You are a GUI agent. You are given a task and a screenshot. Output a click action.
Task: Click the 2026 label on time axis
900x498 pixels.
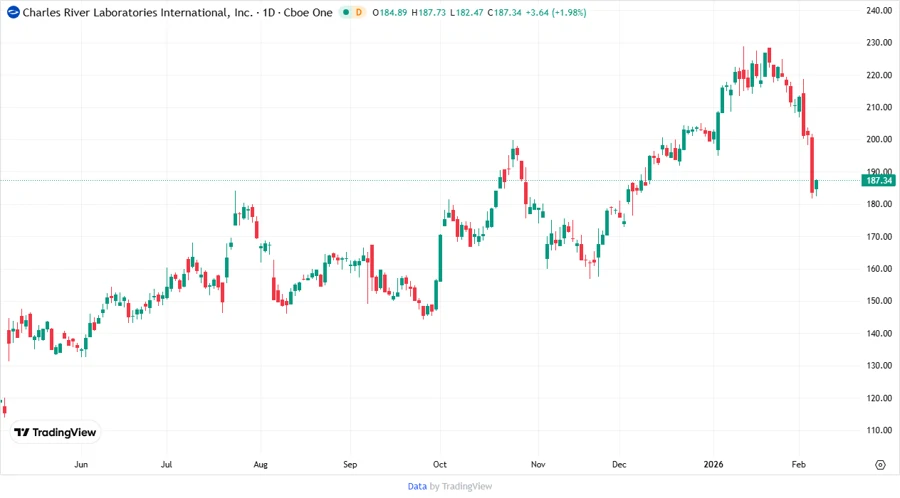click(713, 464)
